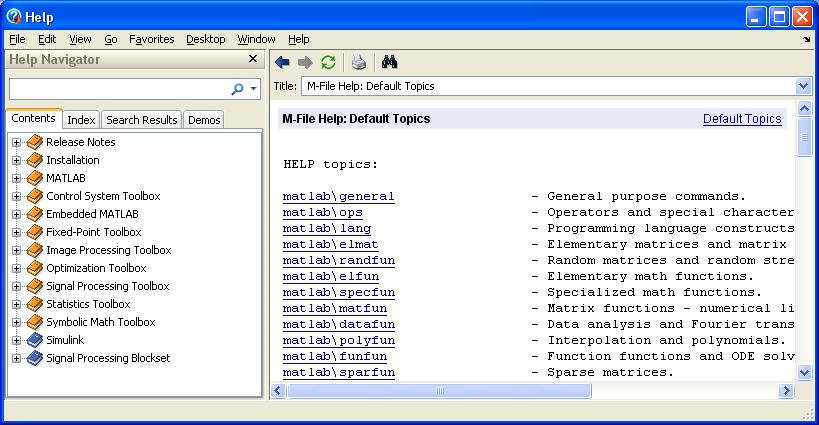Click the Release Notes book icon
The height and width of the screenshot is (425, 819).
tap(34, 142)
